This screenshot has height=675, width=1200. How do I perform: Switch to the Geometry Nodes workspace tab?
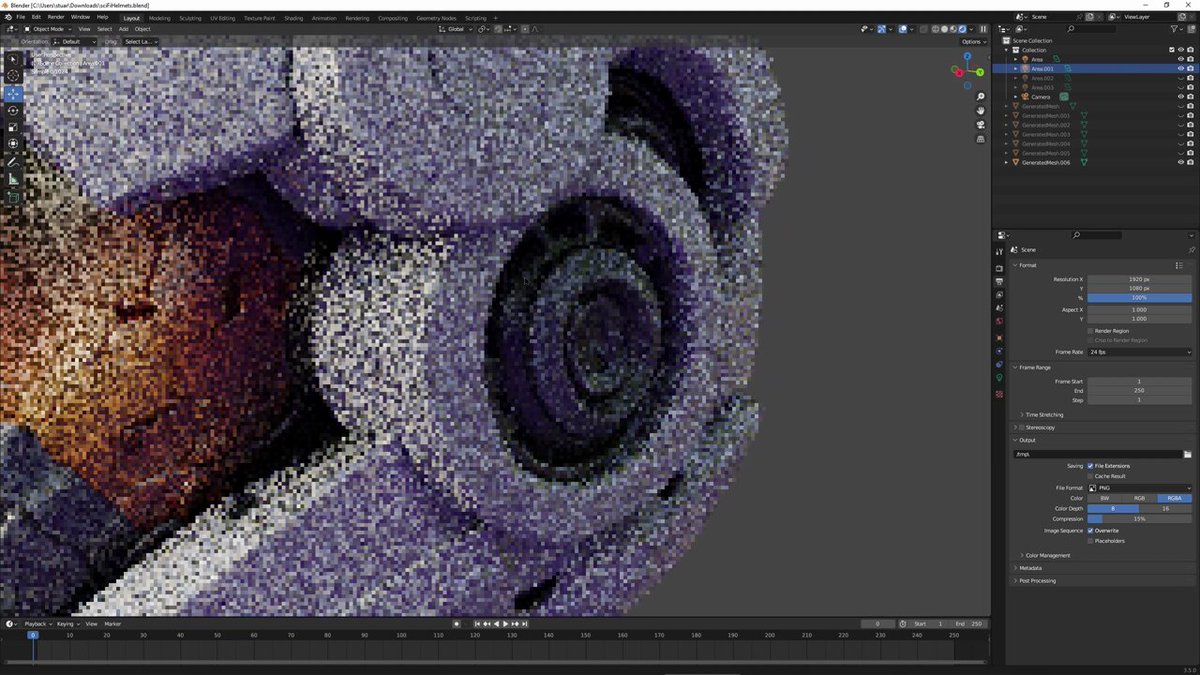(x=436, y=18)
